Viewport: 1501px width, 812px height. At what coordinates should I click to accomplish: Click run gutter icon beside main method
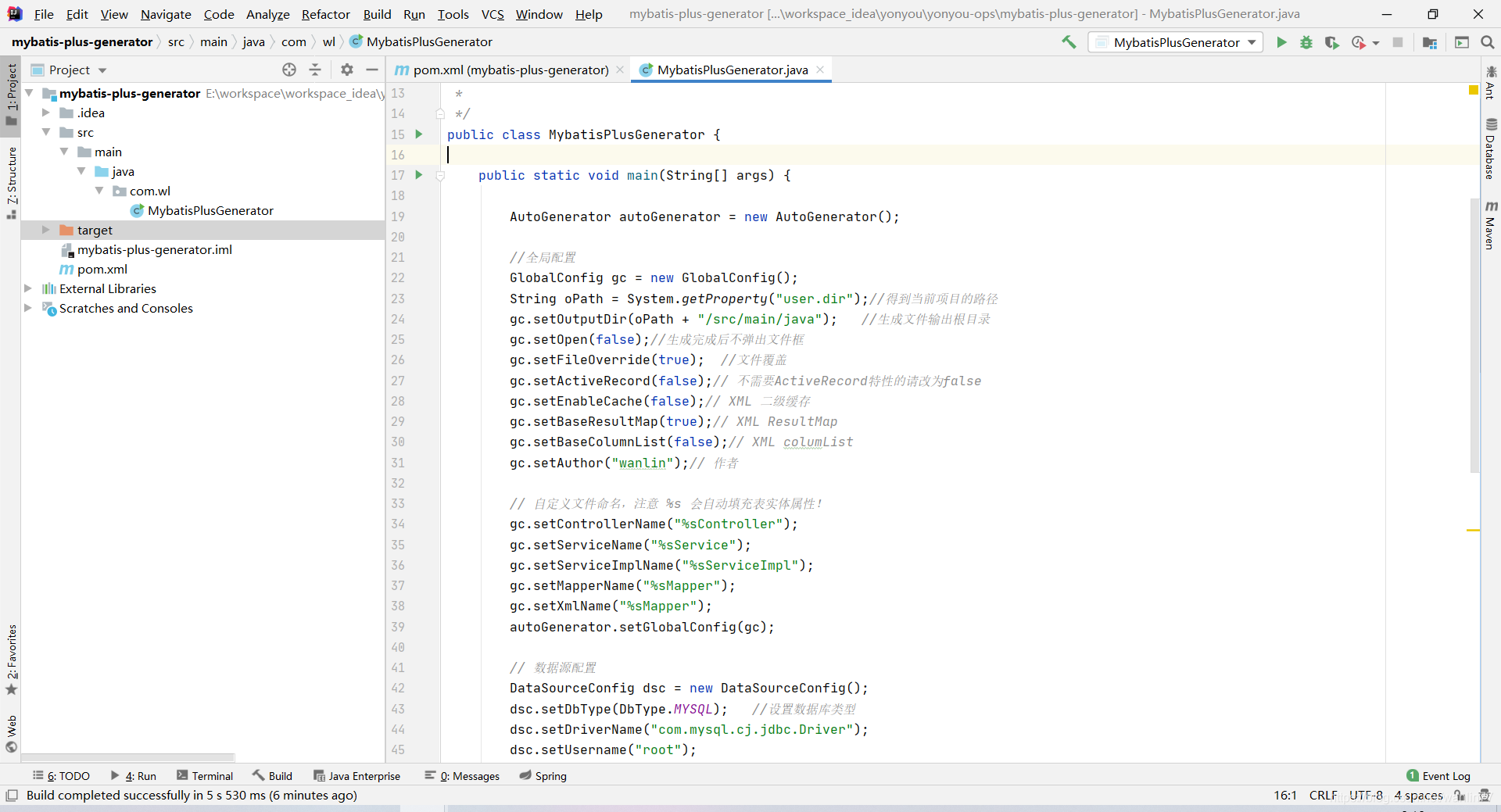coord(419,175)
